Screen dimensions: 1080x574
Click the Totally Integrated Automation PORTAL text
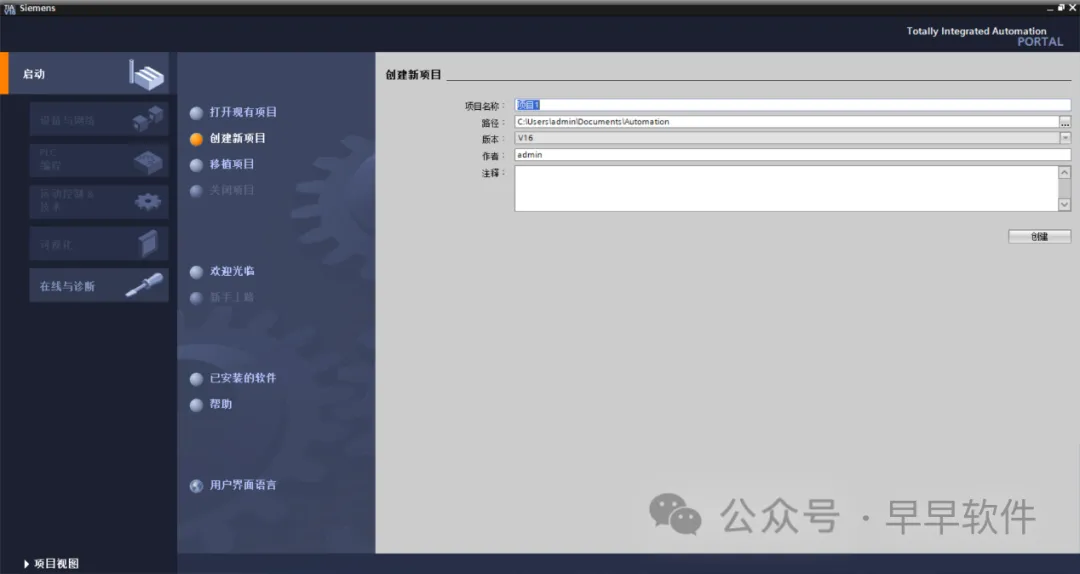point(985,37)
